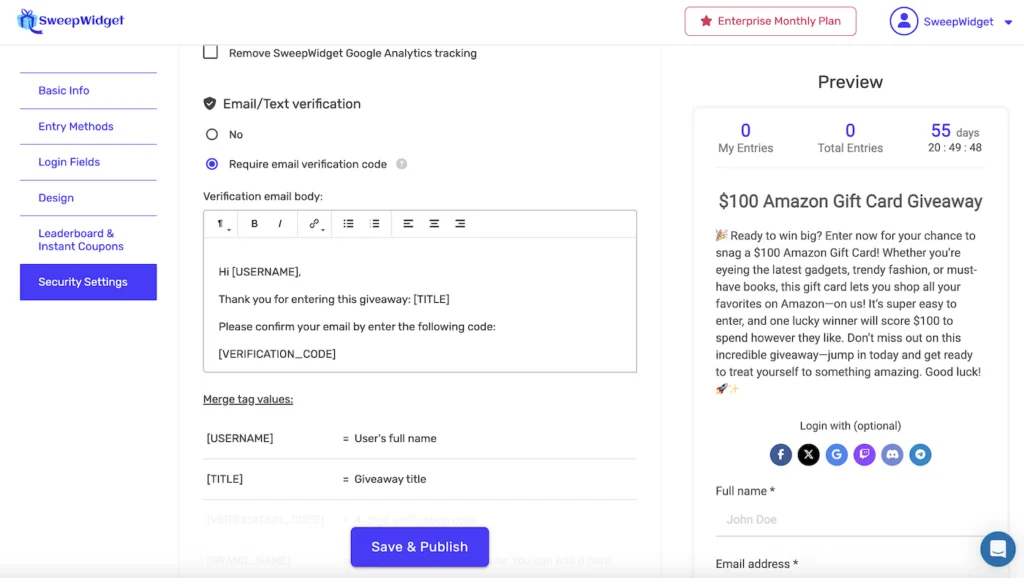Check Remove SweepWidget Google Analytics tracking
The image size is (1024, 578).
(211, 52)
